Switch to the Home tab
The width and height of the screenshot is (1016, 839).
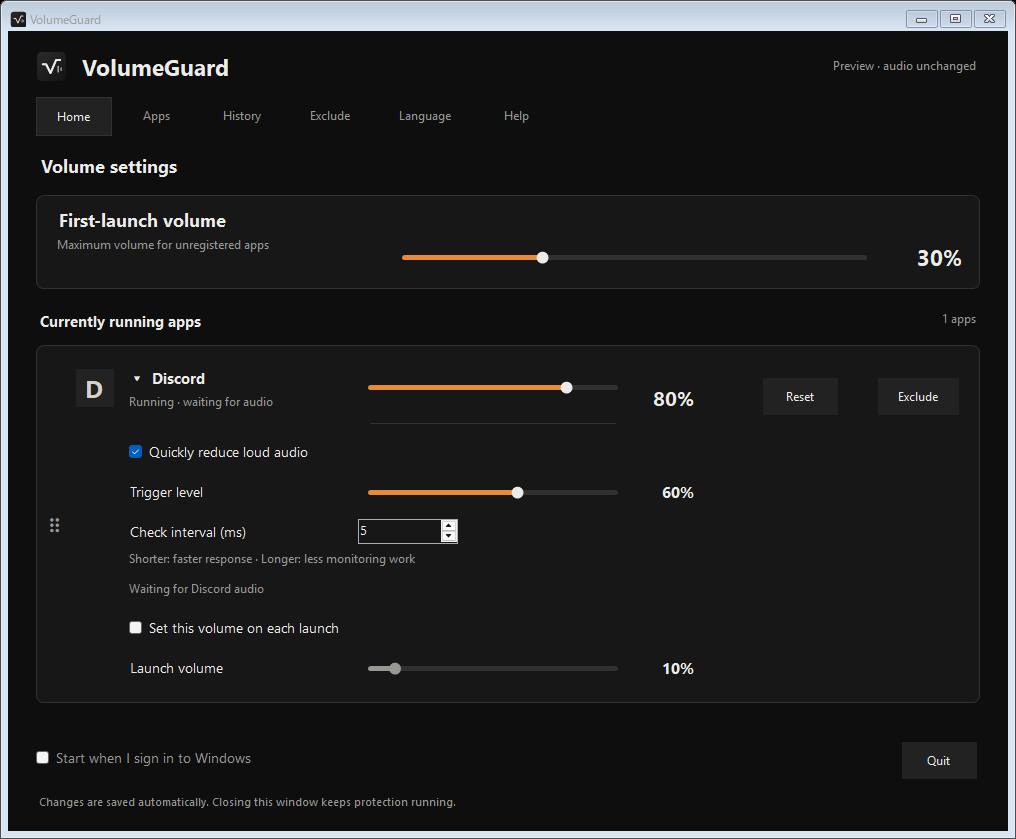coord(74,117)
